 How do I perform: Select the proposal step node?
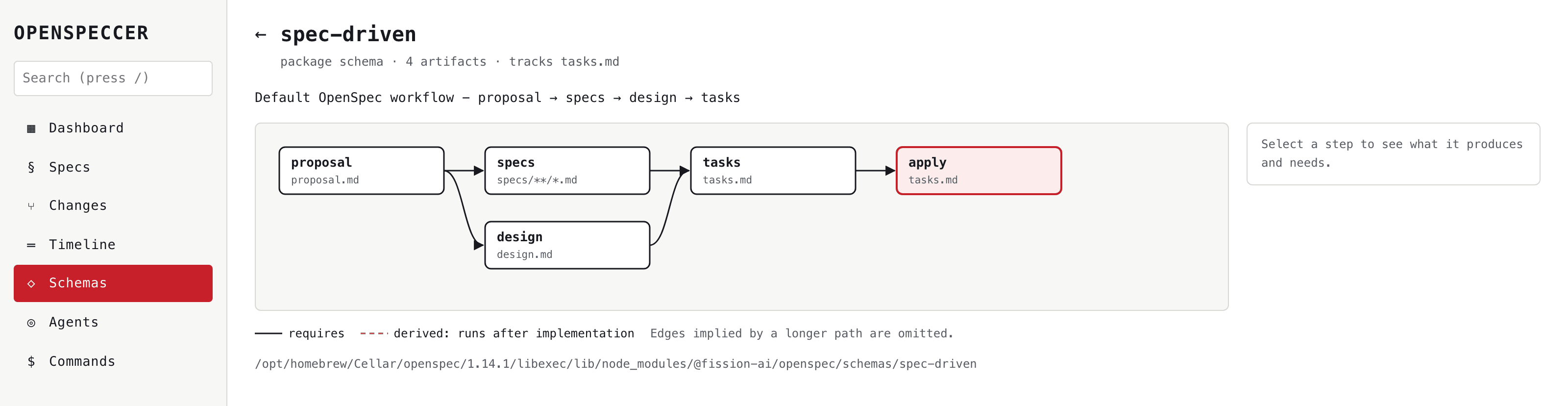pos(362,171)
